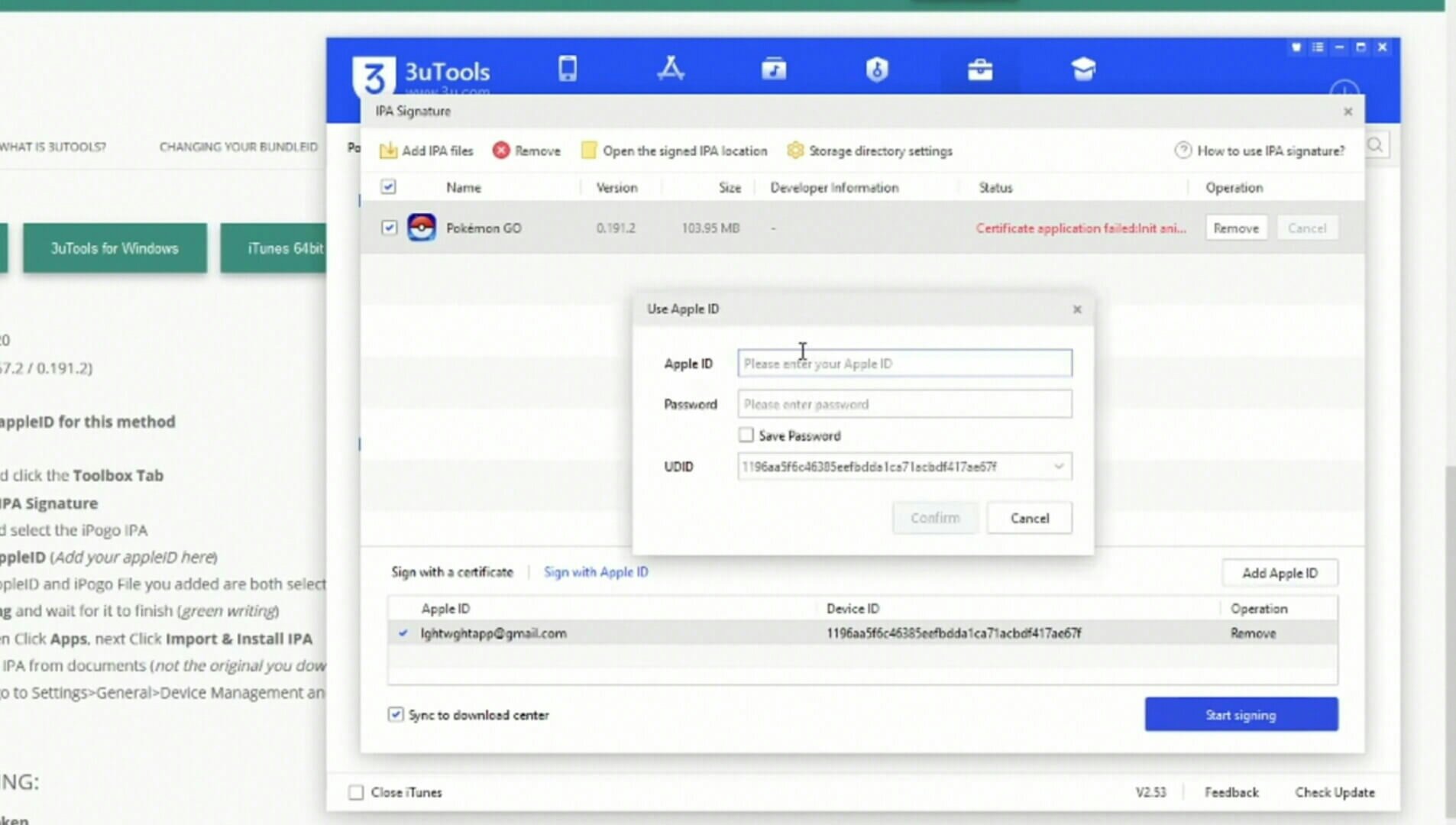This screenshot has height=825, width=1456.
Task: Click the Add Apple ID button
Action: tap(1280, 573)
